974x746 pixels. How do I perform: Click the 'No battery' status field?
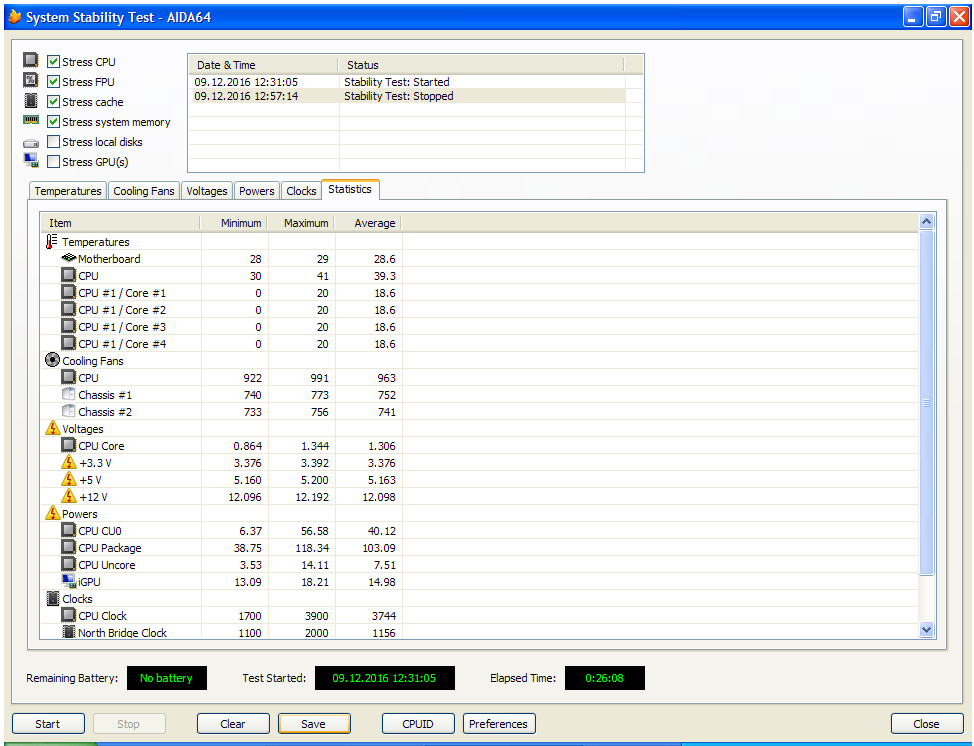(x=166, y=678)
